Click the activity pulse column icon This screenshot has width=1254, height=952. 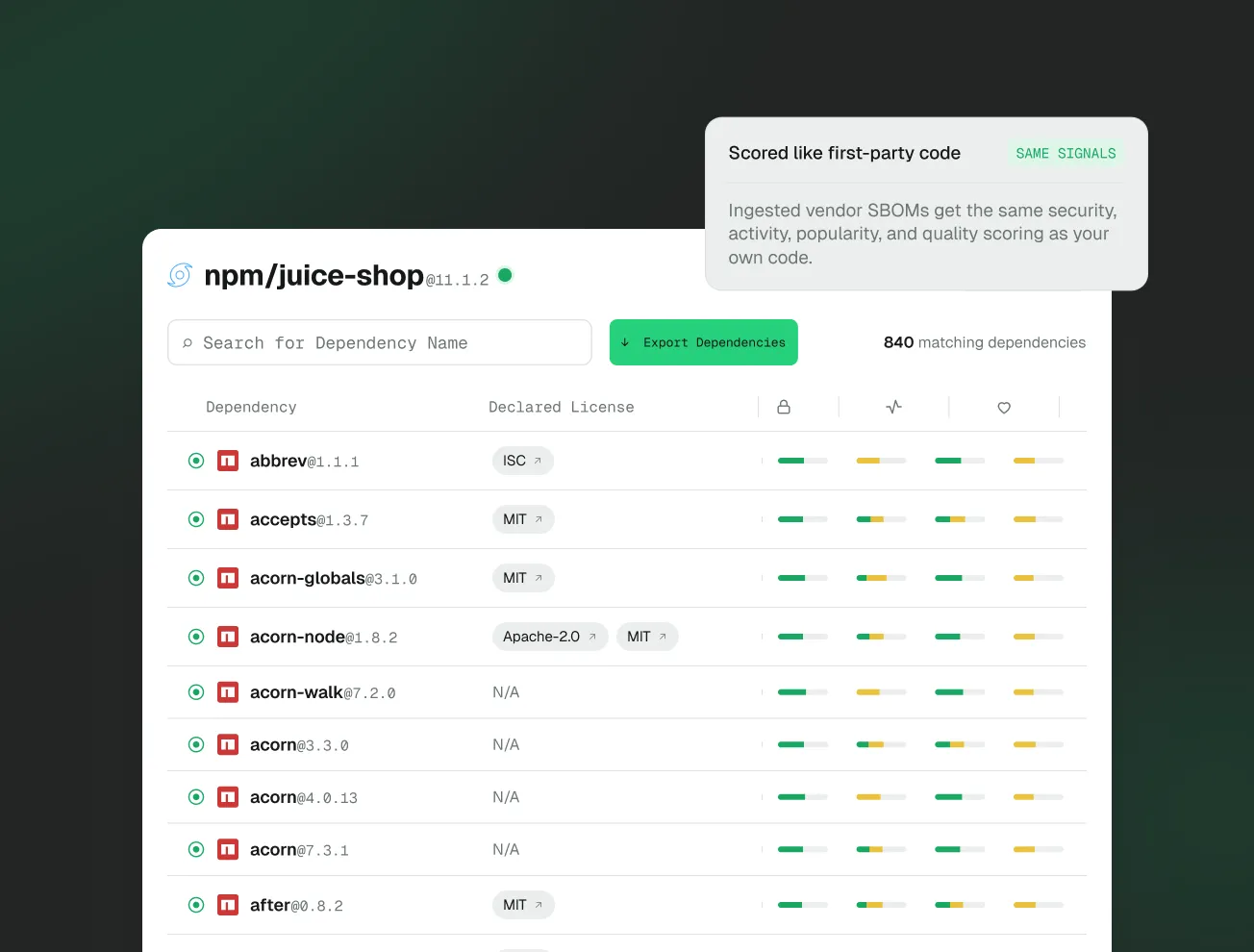[x=894, y=407]
